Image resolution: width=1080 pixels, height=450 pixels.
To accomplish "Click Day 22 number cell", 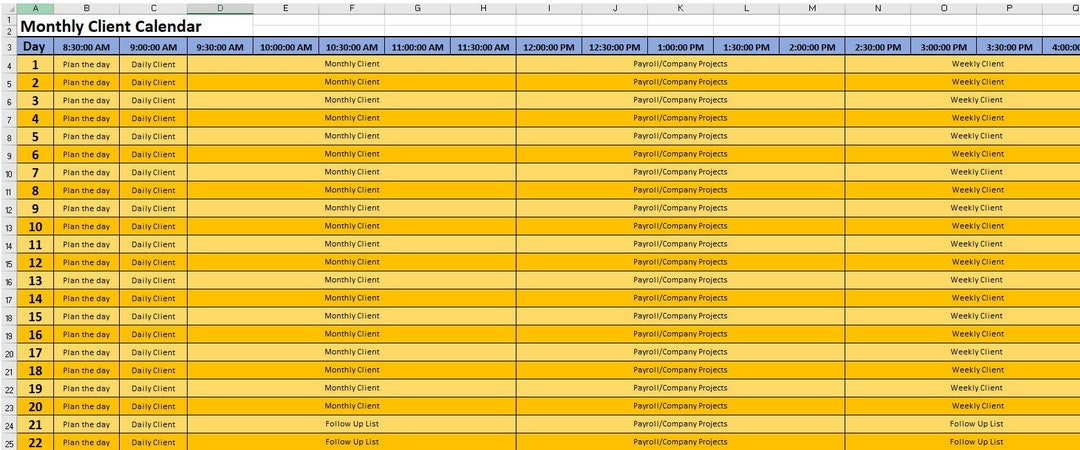I will pyautogui.click(x=35, y=442).
